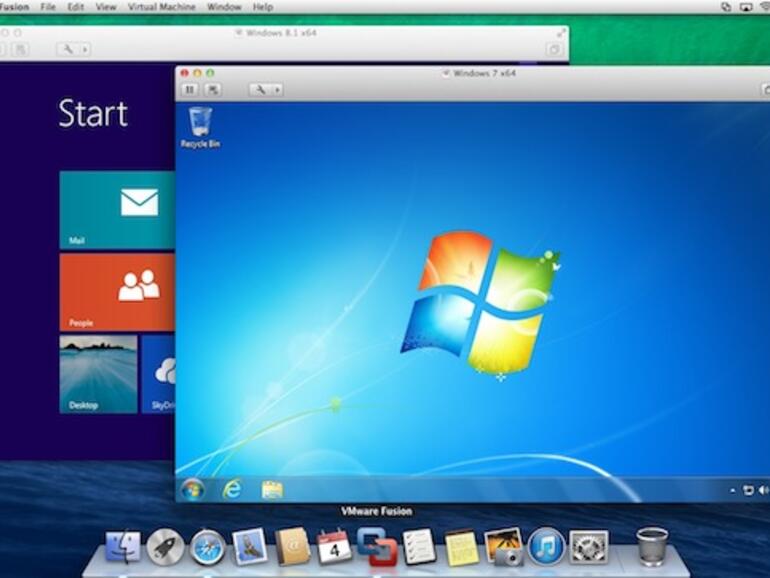Open Calendar from the Dock

[334, 546]
